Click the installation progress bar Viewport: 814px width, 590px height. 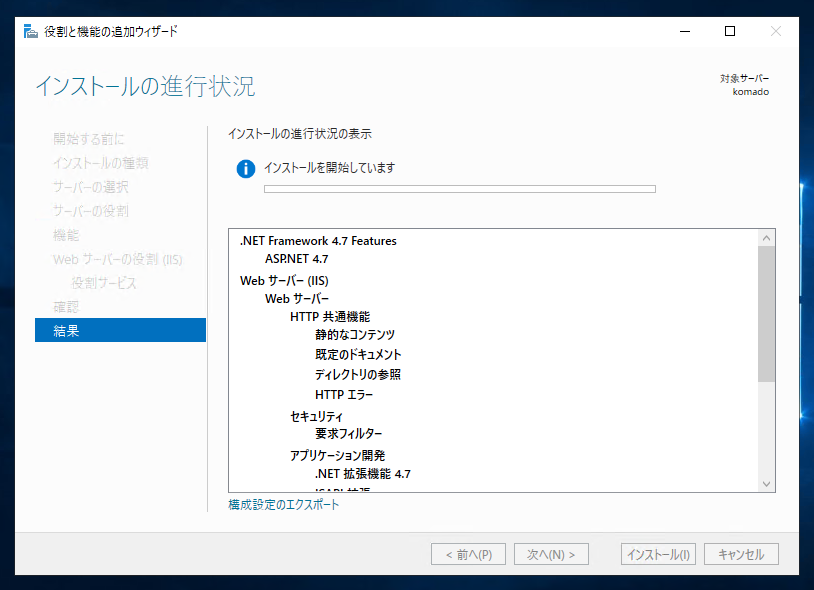459,189
